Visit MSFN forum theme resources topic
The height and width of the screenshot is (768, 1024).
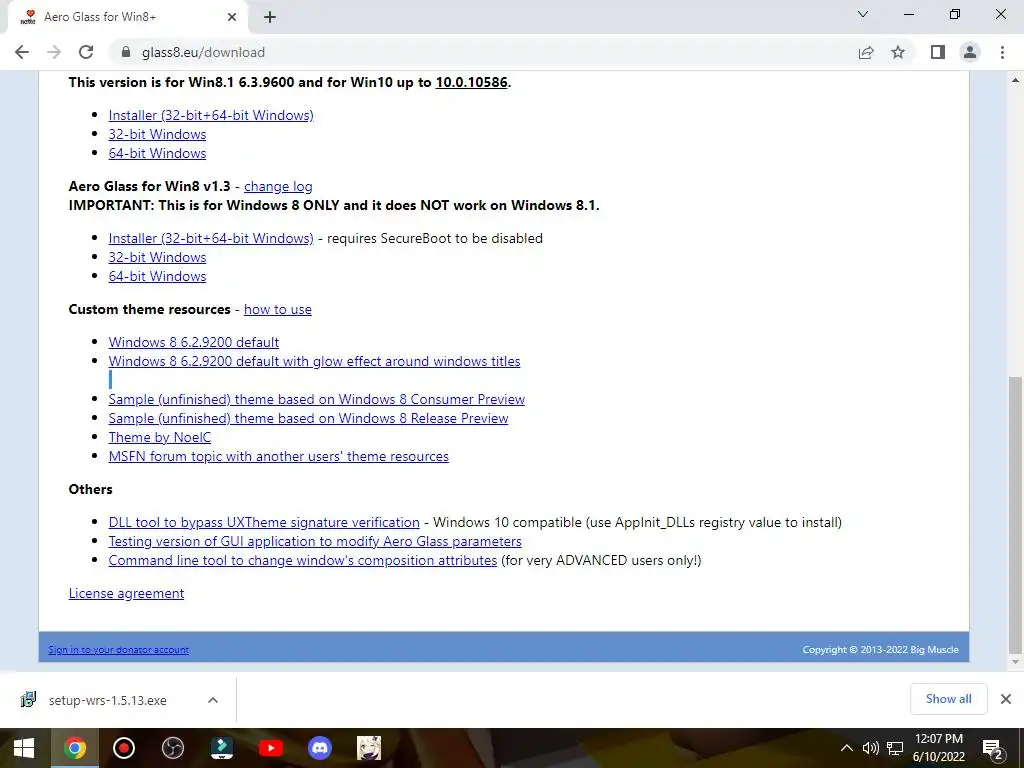[279, 456]
